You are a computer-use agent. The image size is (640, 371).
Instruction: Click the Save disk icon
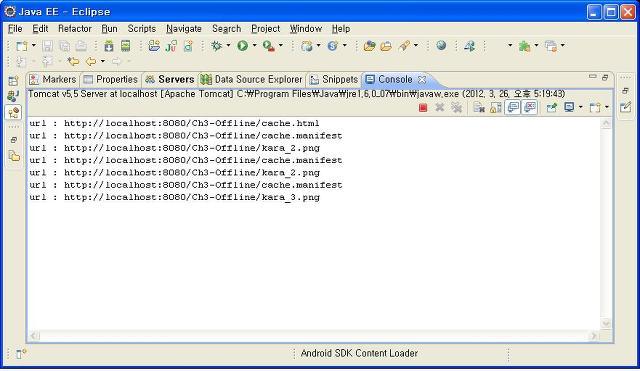pyautogui.click(x=47, y=46)
